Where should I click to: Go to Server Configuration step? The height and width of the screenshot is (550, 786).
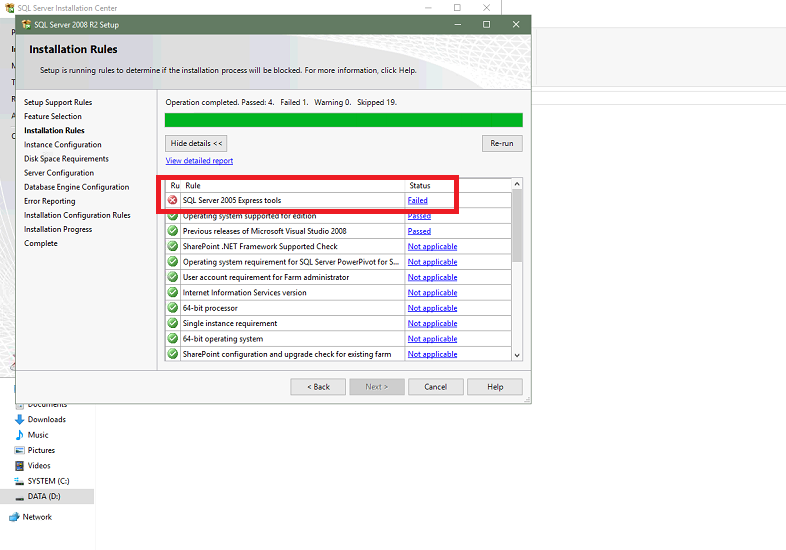coord(59,172)
